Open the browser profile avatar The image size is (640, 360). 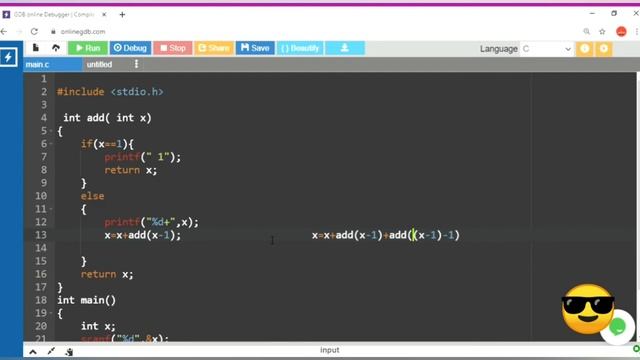click(x=621, y=31)
